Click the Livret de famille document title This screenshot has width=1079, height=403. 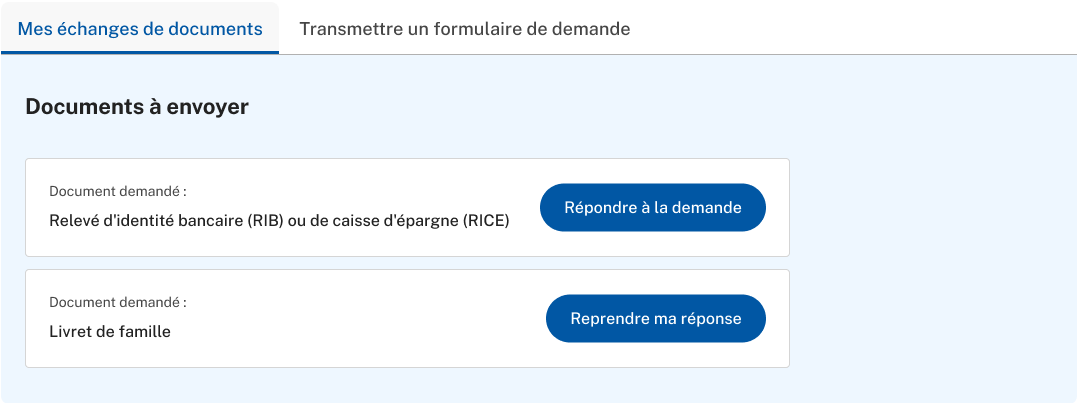[110, 331]
